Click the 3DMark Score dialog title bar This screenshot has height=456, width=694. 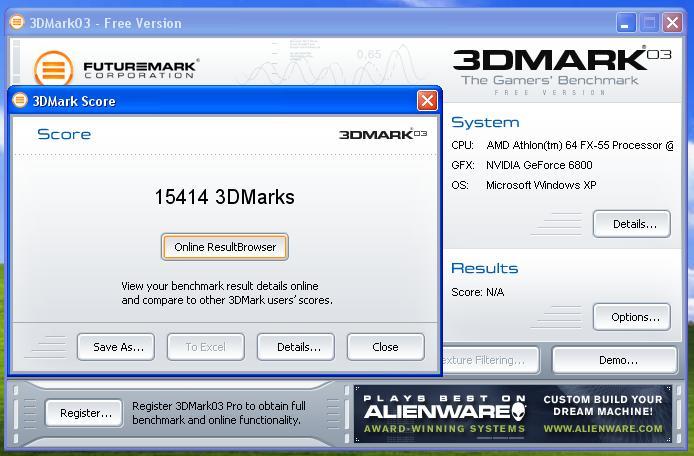[x=225, y=100]
